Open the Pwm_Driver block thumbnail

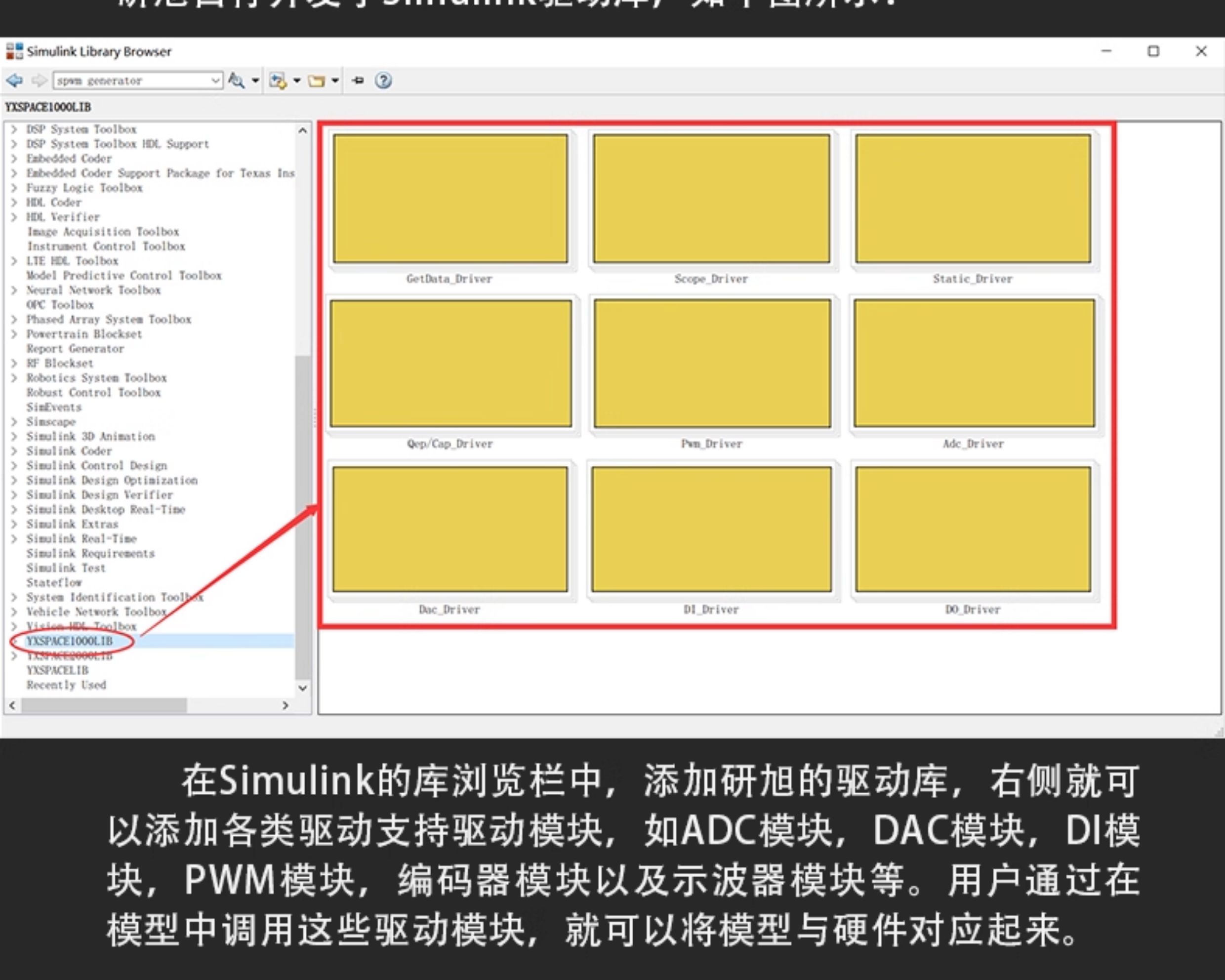pos(712,364)
